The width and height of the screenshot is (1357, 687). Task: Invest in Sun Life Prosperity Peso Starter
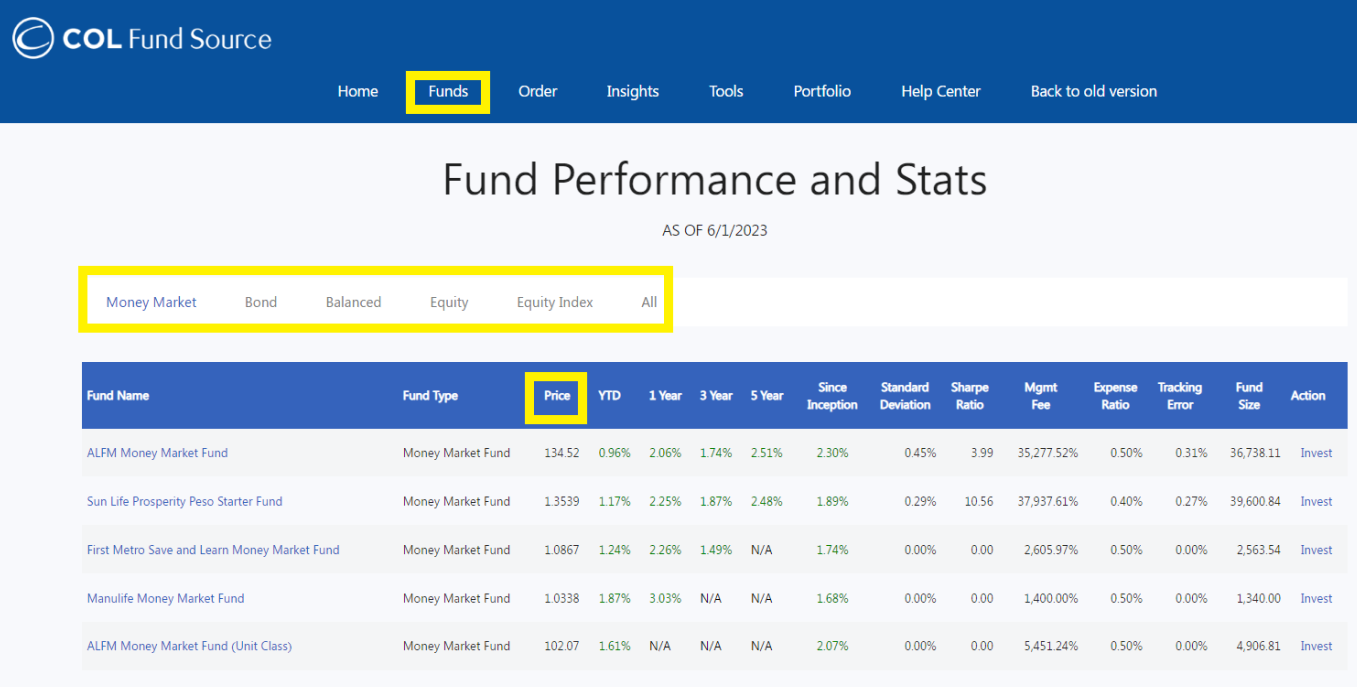(x=1316, y=501)
